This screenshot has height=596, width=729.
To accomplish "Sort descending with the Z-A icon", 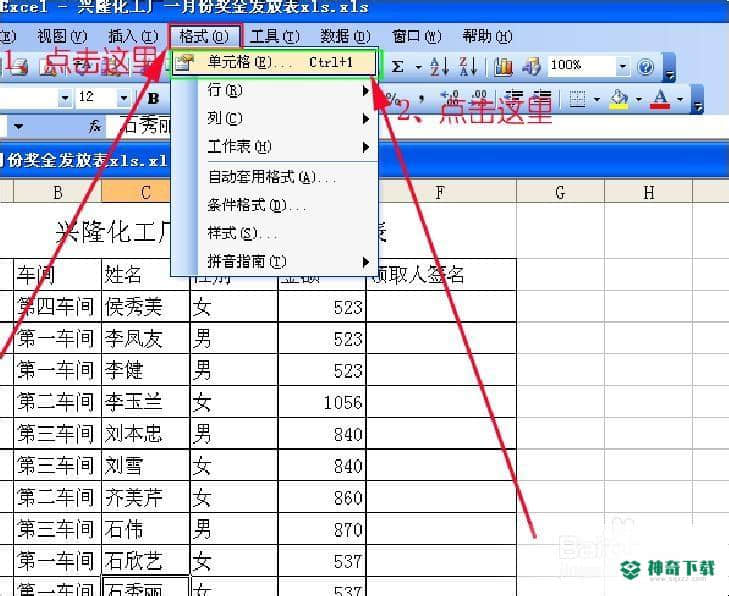I will pyautogui.click(x=468, y=66).
